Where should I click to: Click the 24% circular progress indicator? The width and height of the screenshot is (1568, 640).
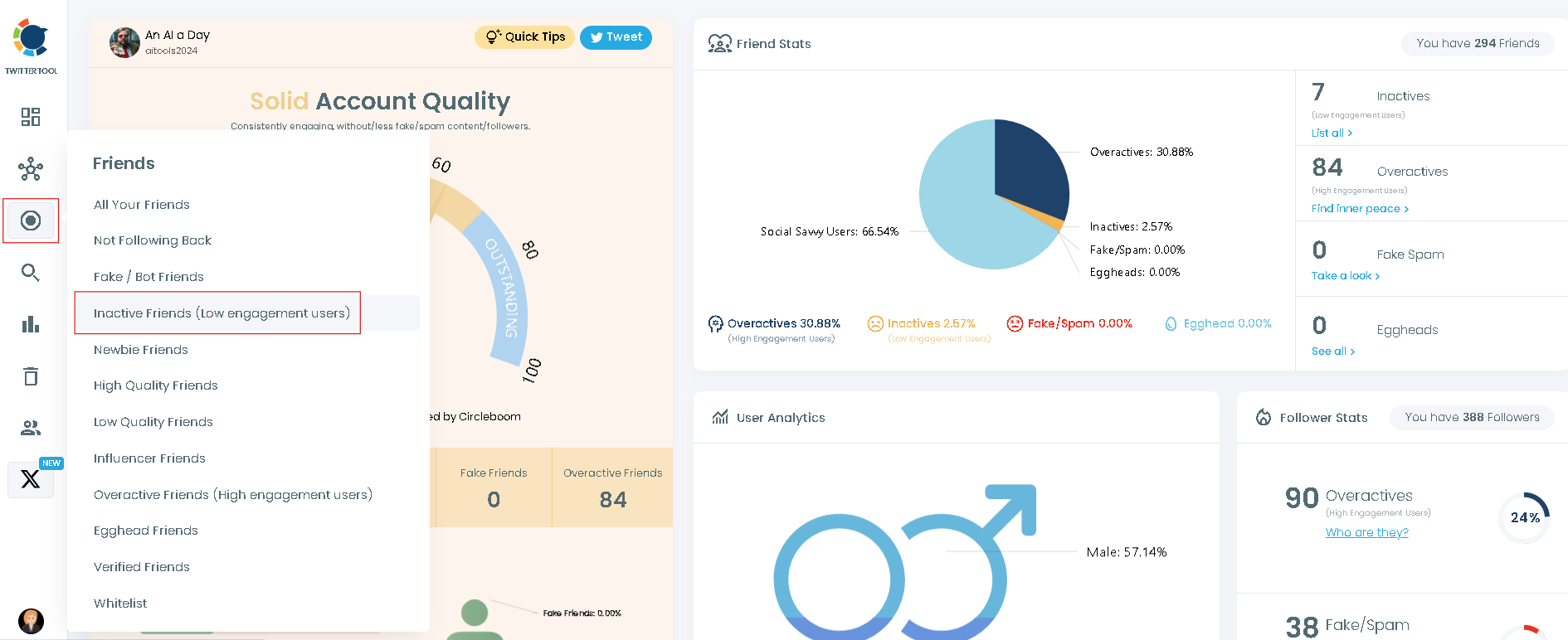tap(1525, 517)
